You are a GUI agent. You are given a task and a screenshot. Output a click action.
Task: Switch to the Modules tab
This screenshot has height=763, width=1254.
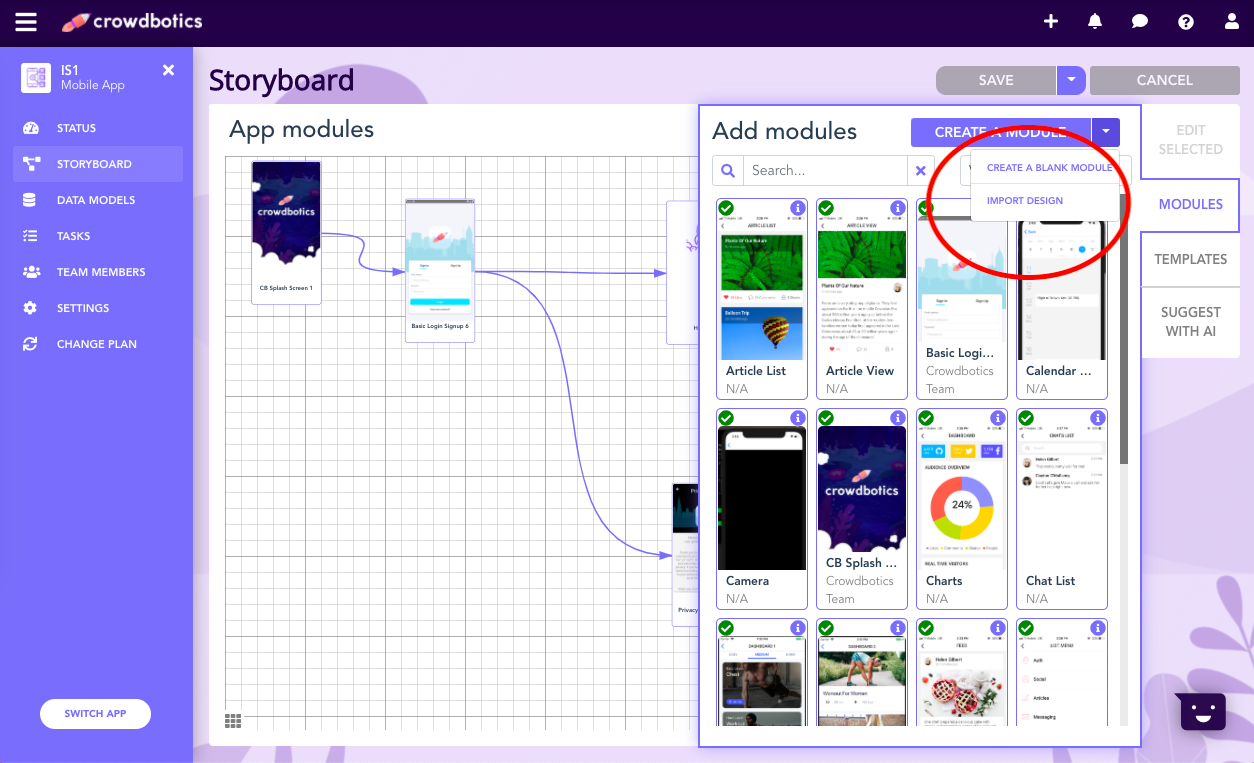point(1190,204)
